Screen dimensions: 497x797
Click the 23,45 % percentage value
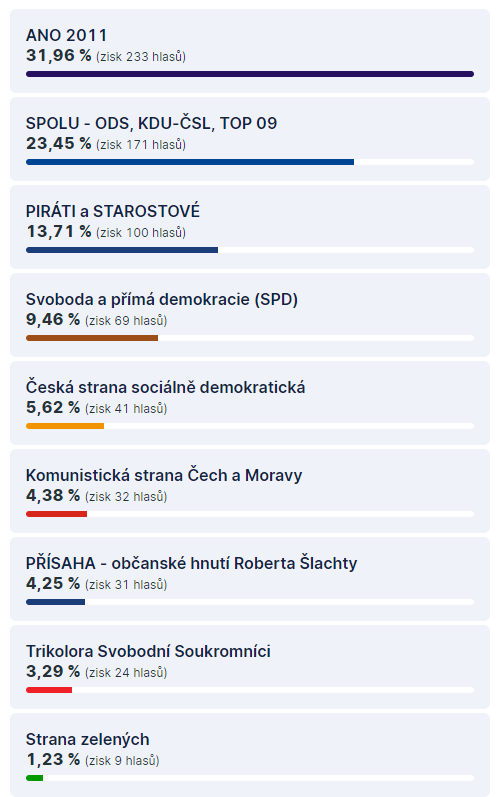[x=58, y=143]
